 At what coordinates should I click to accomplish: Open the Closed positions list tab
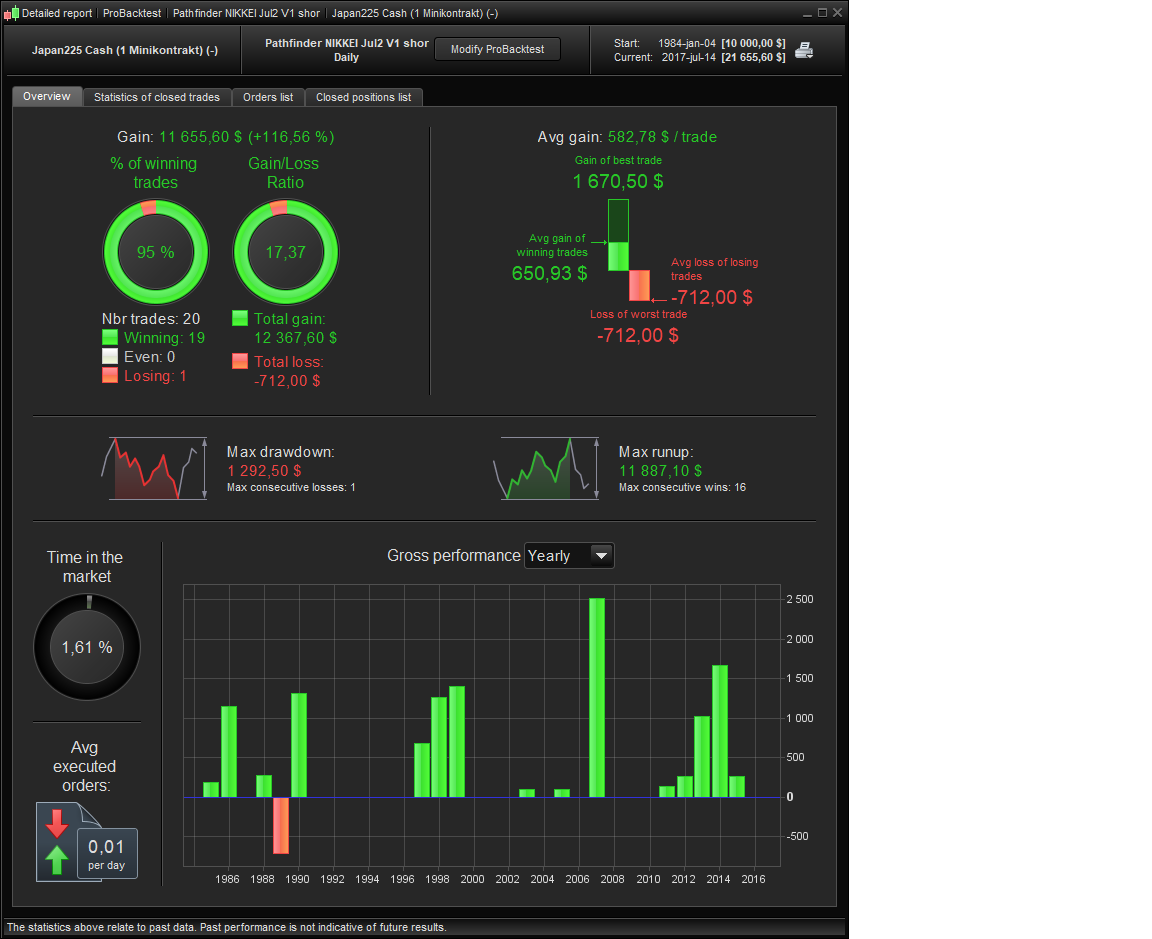pyautogui.click(x=364, y=97)
